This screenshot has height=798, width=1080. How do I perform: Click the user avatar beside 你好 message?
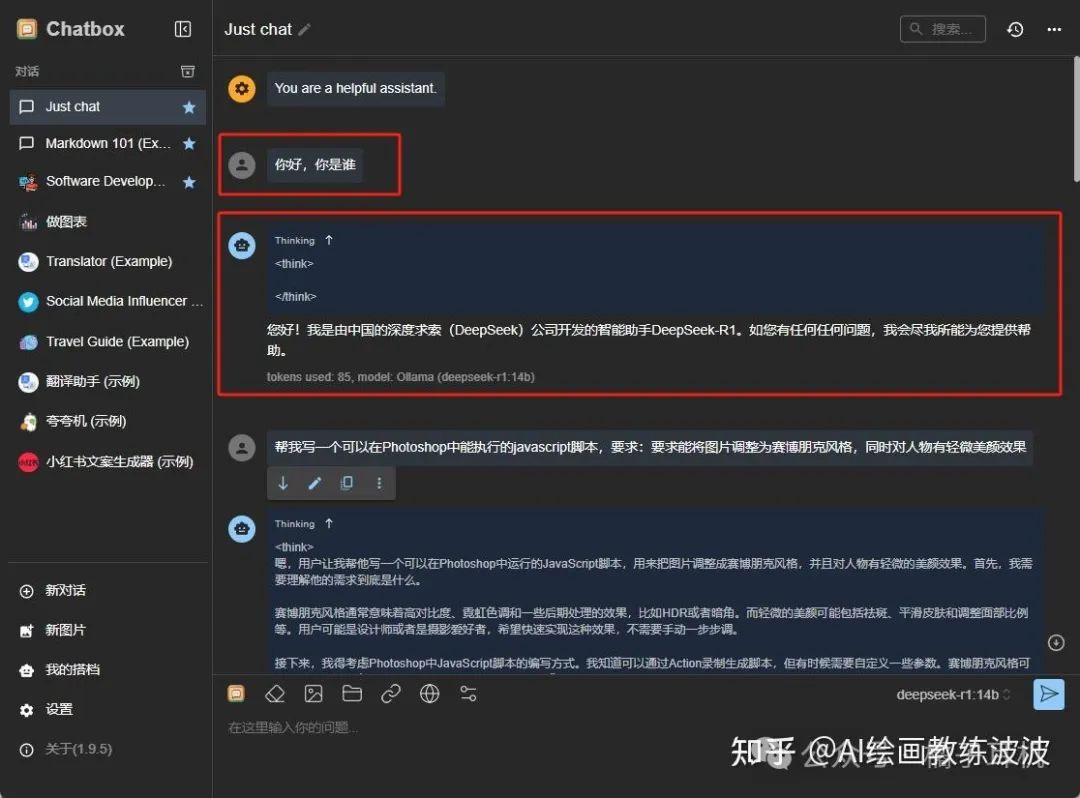coord(242,165)
